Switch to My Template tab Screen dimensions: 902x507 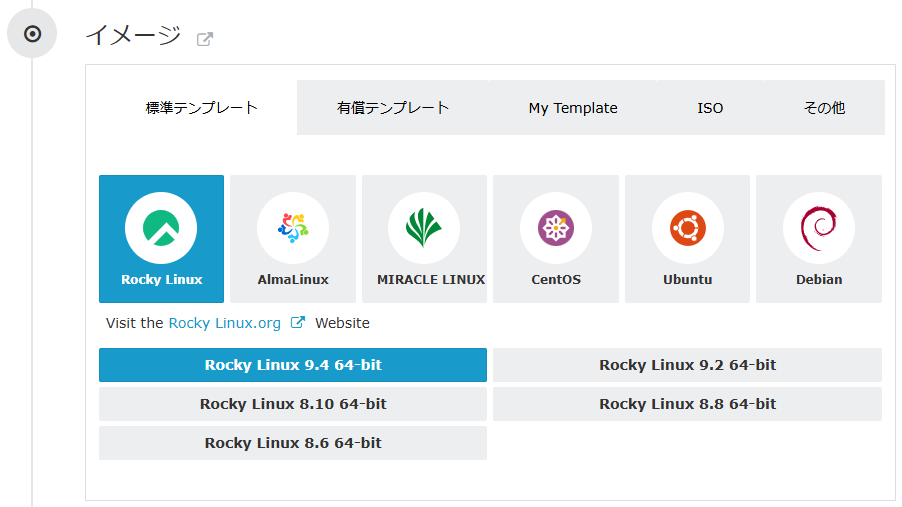[x=573, y=108]
